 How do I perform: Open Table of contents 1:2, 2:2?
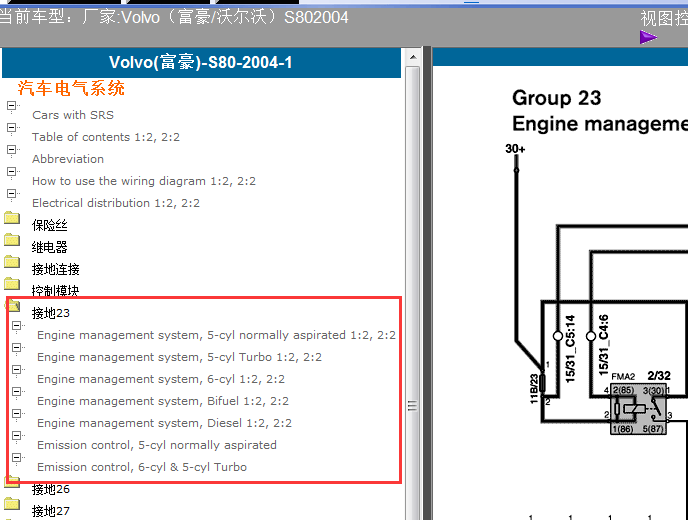[x=106, y=137]
